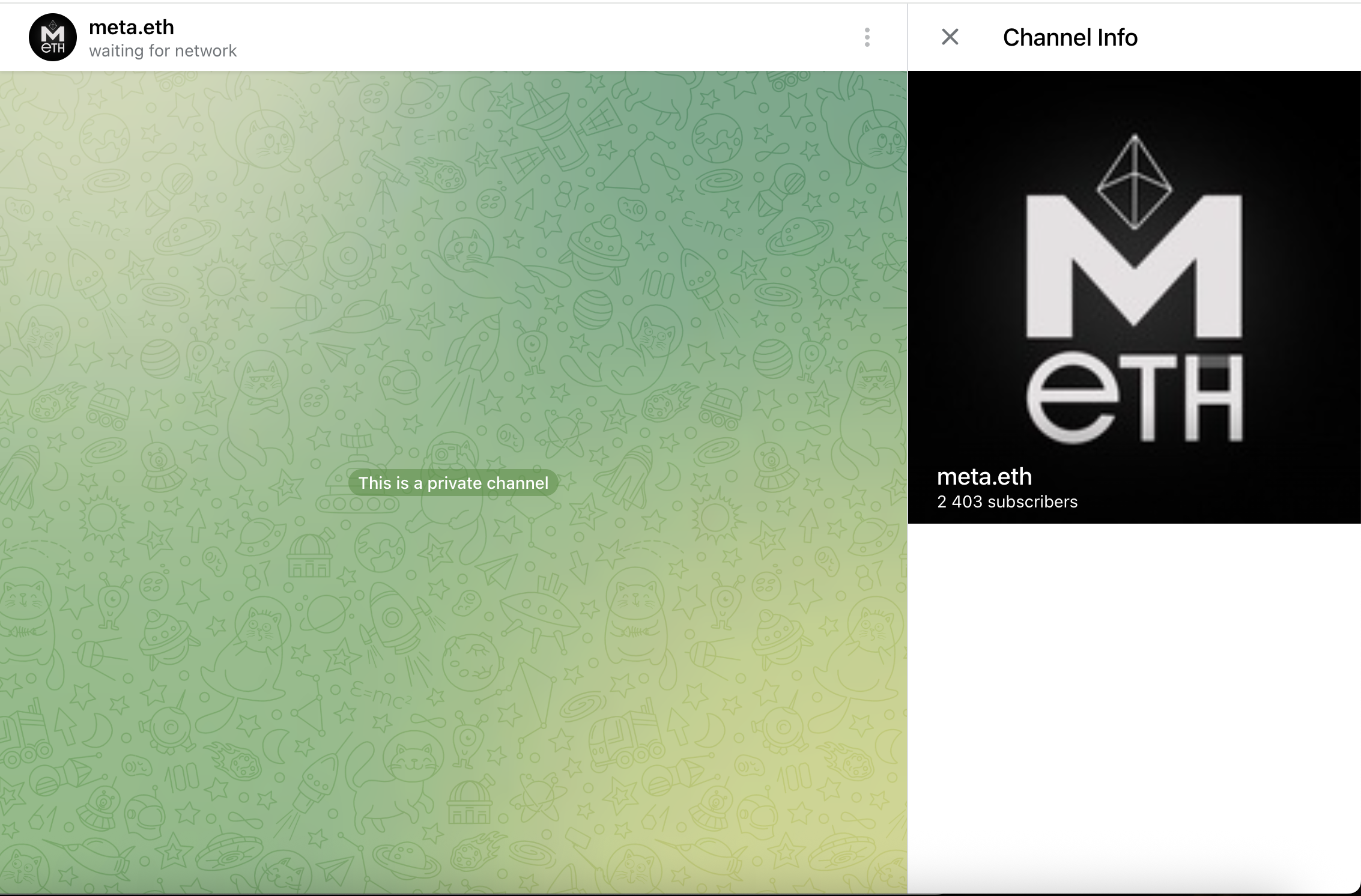Click the smiling cat doodle at chat bottom
The image size is (1361, 896).
click(413, 764)
